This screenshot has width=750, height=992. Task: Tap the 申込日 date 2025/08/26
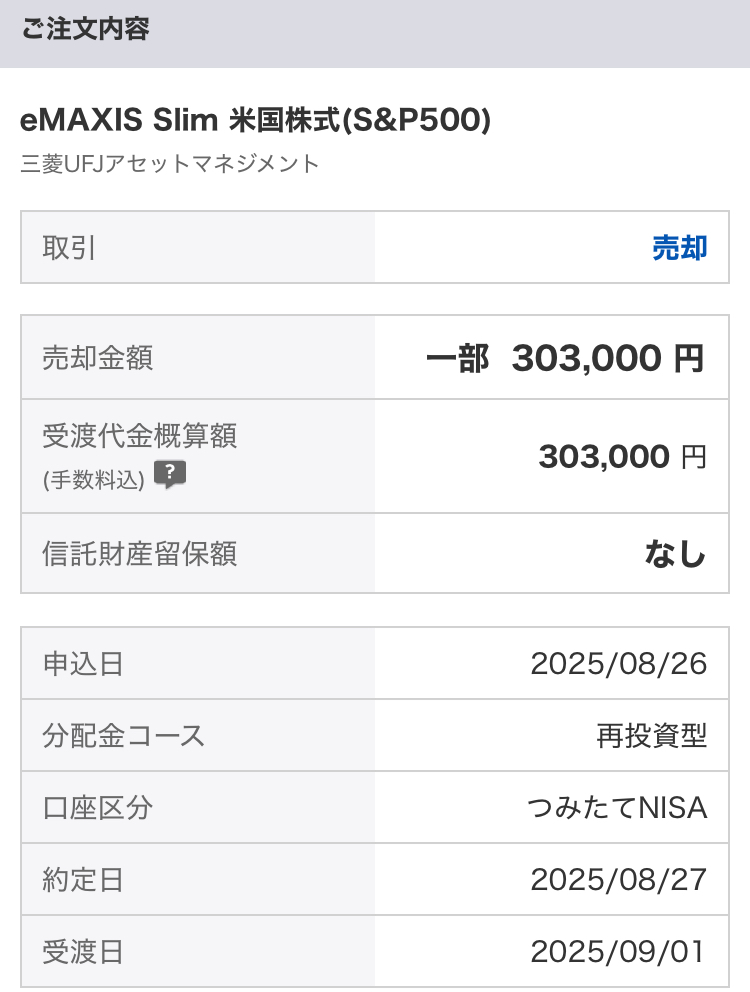click(x=618, y=664)
